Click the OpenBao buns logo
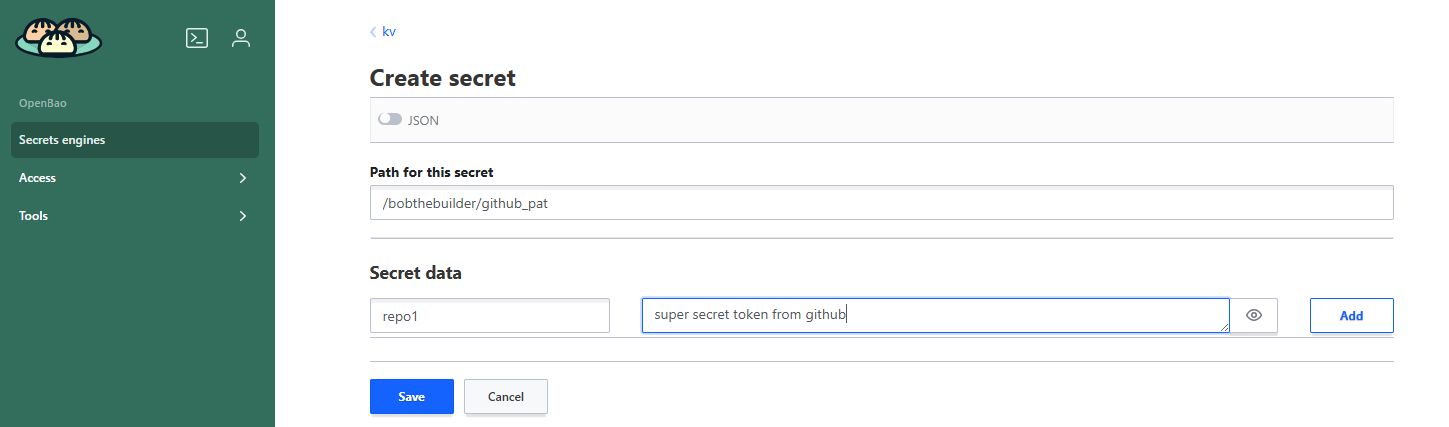Viewport: 1449px width, 427px height. coord(58,38)
